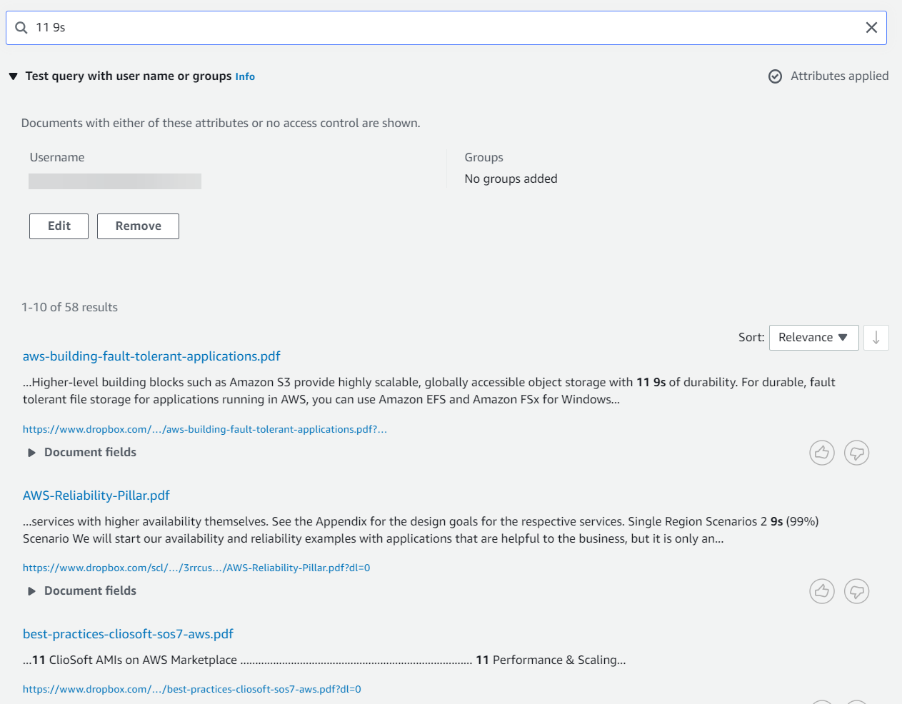The width and height of the screenshot is (902, 704).
Task: Thumbs up the fault-tolerant applications result
Action: tap(821, 453)
